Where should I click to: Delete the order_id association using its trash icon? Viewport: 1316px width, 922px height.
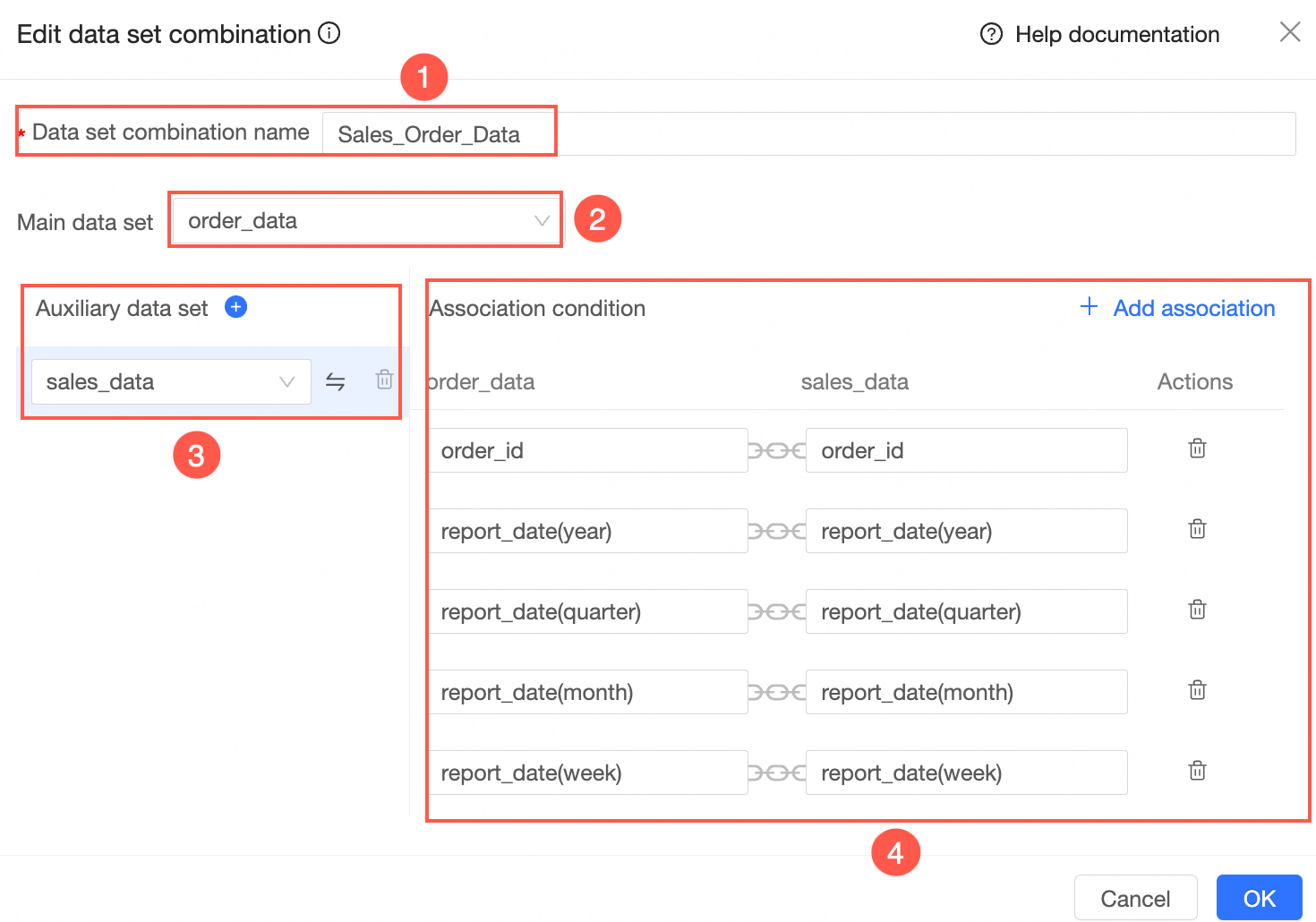pyautogui.click(x=1197, y=448)
